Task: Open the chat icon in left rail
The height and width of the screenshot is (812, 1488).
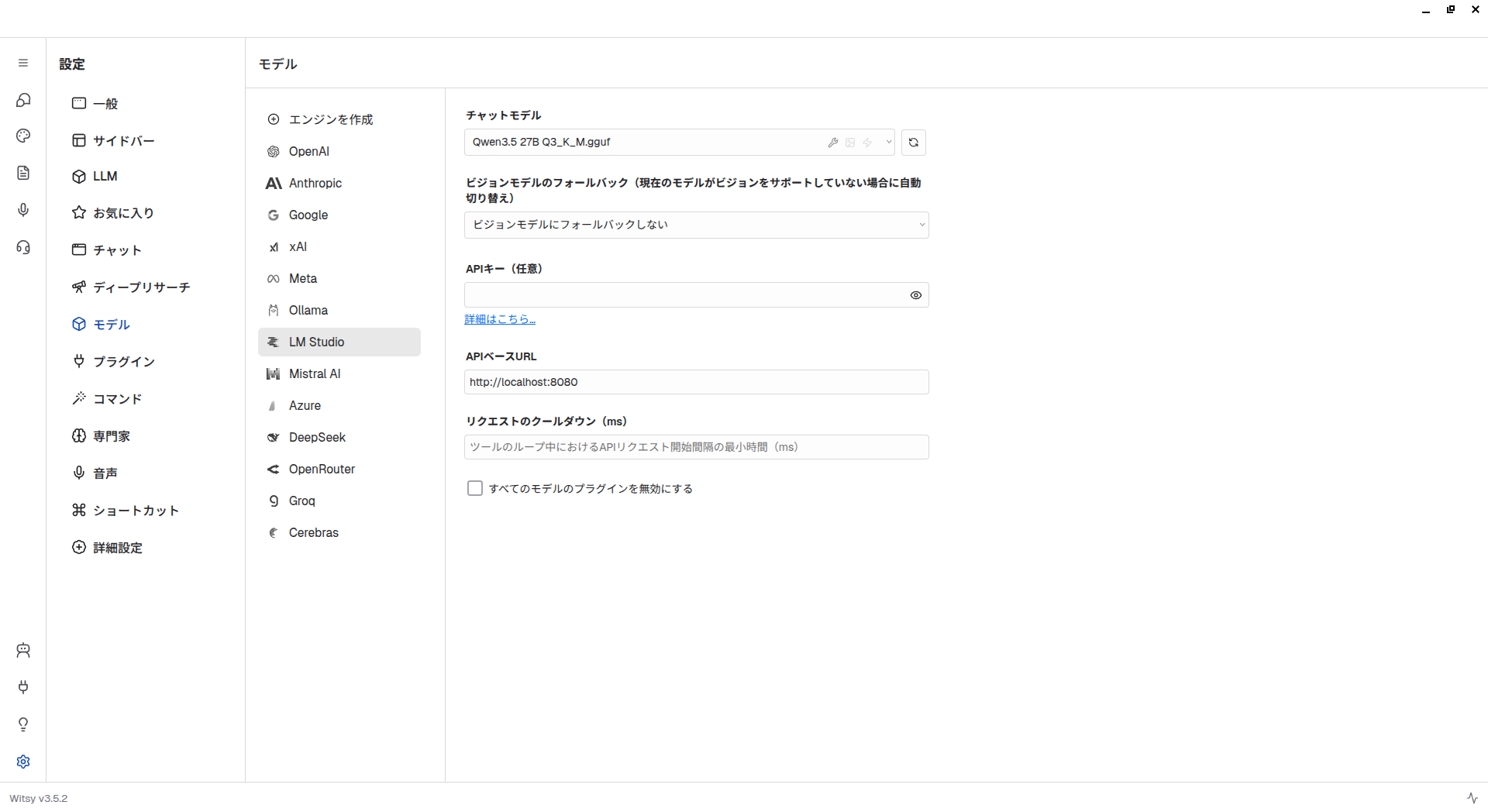Action: click(x=23, y=100)
